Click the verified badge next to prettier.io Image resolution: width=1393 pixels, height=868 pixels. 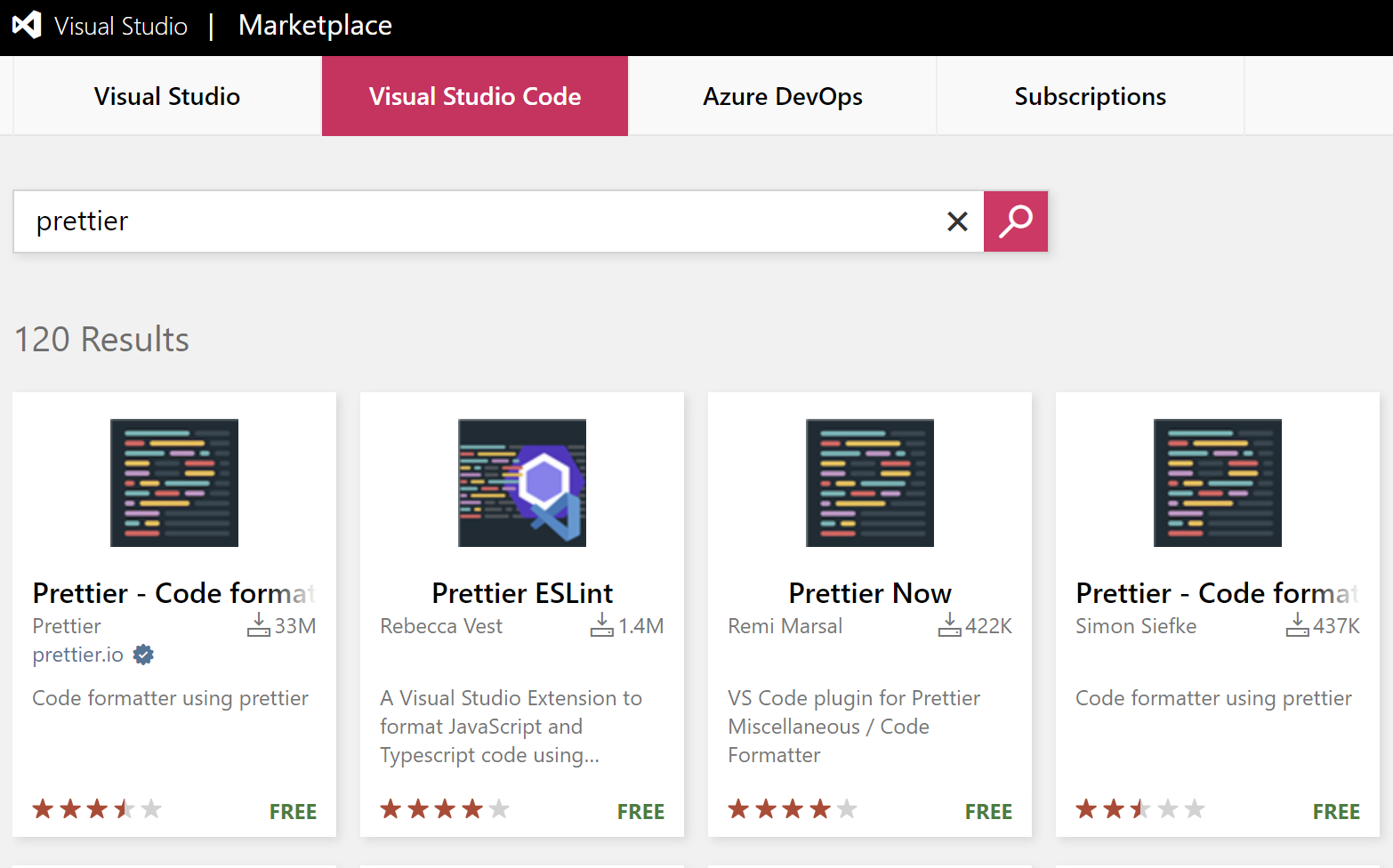click(143, 655)
